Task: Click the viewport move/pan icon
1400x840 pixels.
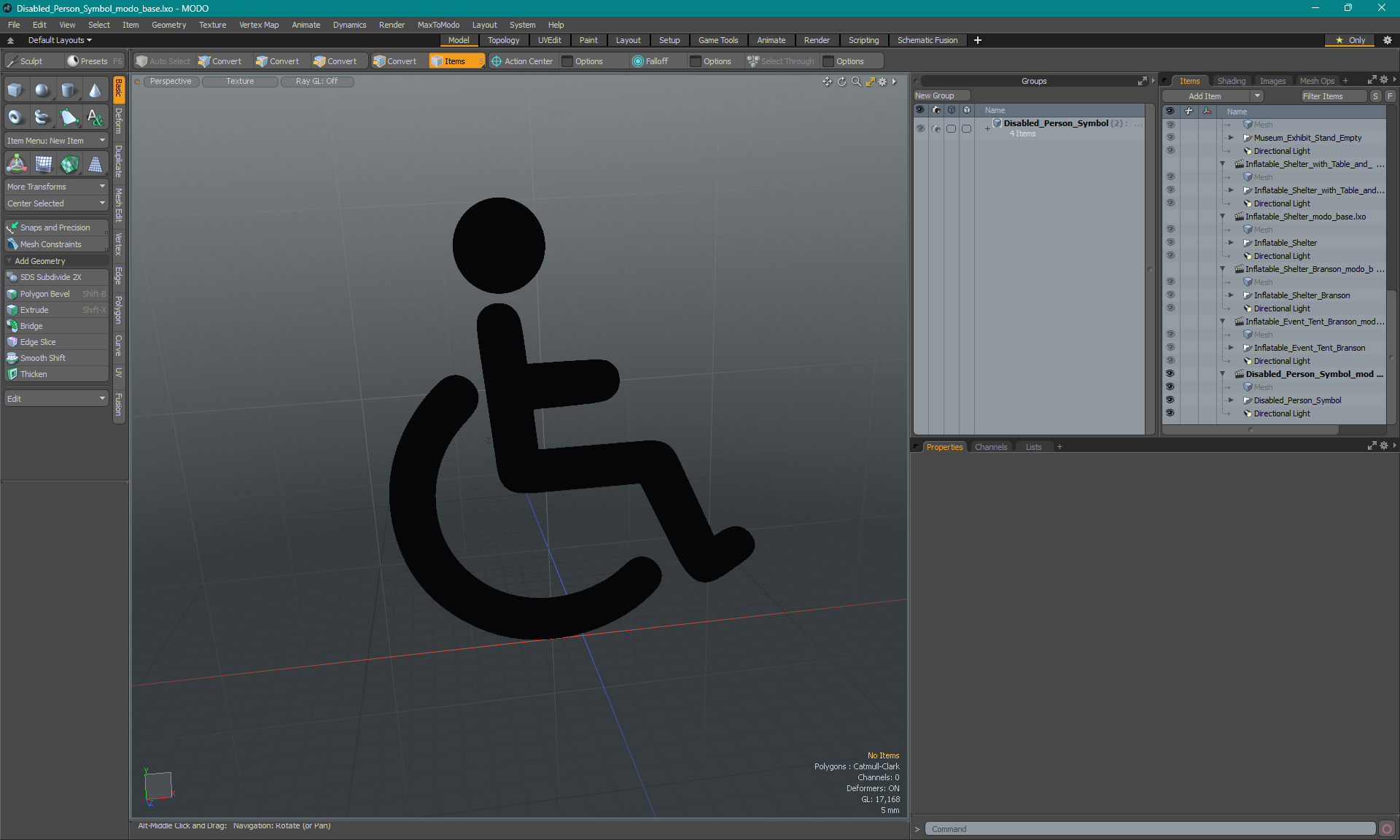Action: click(827, 82)
